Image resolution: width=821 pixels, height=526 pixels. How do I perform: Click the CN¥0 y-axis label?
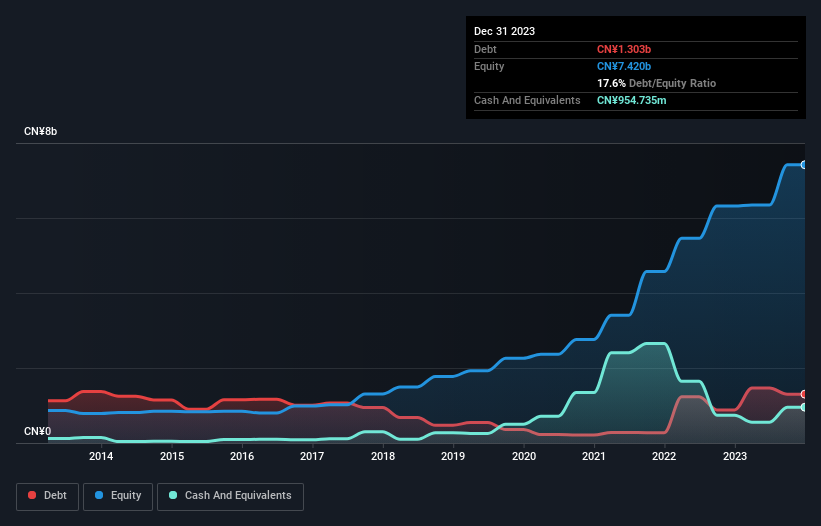click(37, 431)
